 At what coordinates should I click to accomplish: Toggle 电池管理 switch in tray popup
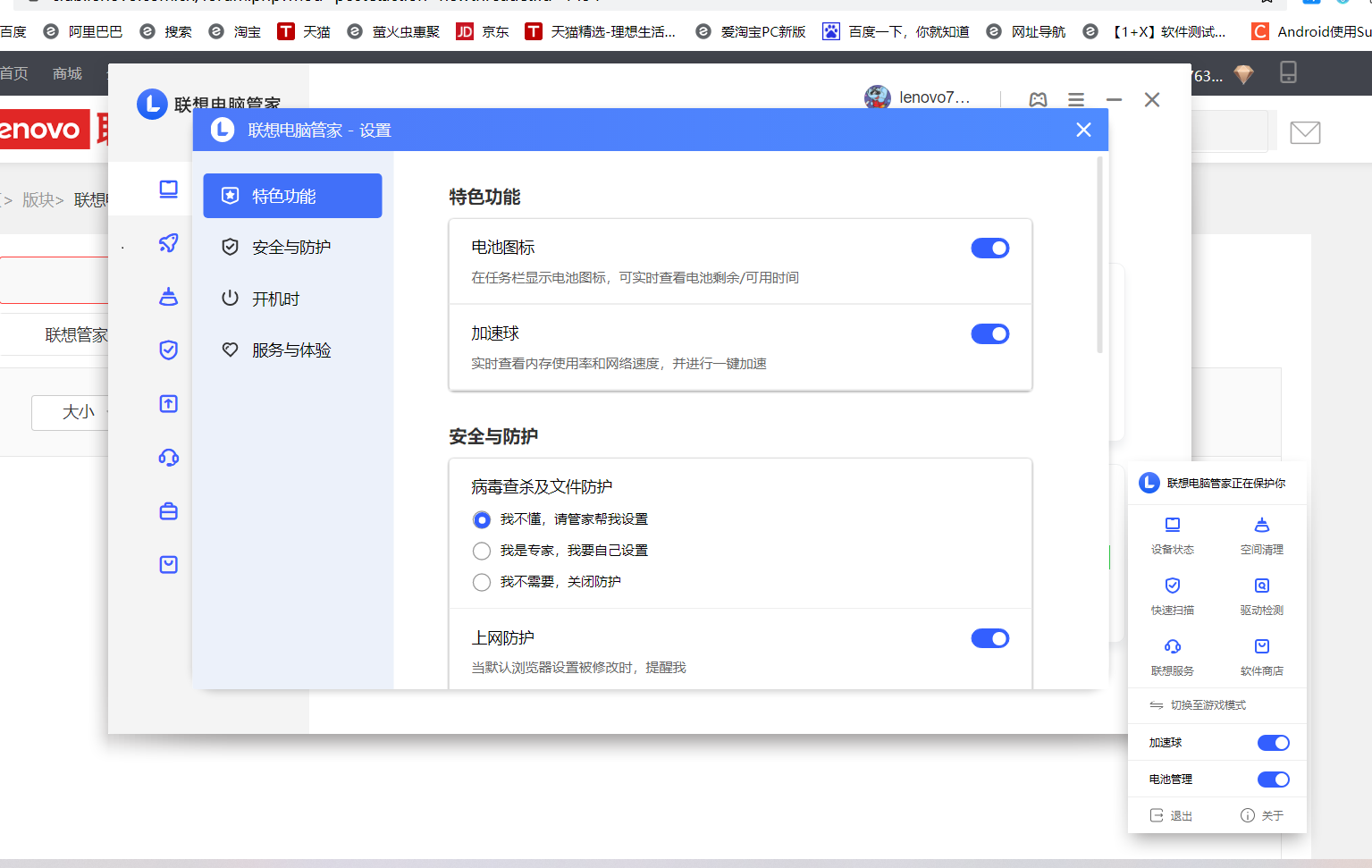1274,780
